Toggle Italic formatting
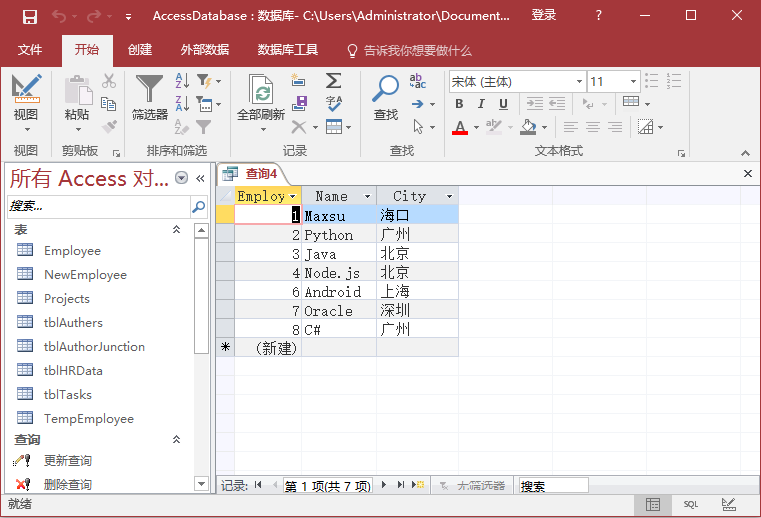Viewport: 761px width, 518px height. (481, 104)
